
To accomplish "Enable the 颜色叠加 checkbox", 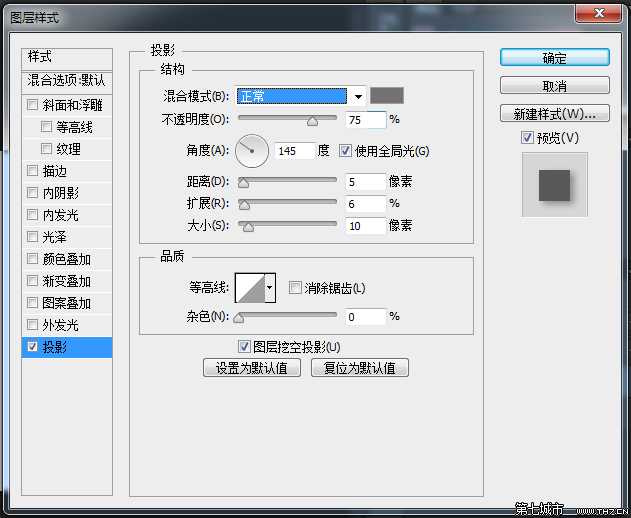I will coord(32,259).
